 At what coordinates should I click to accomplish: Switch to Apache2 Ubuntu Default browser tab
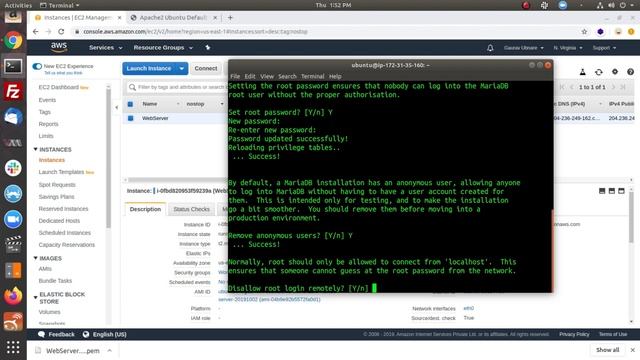[x=173, y=18]
